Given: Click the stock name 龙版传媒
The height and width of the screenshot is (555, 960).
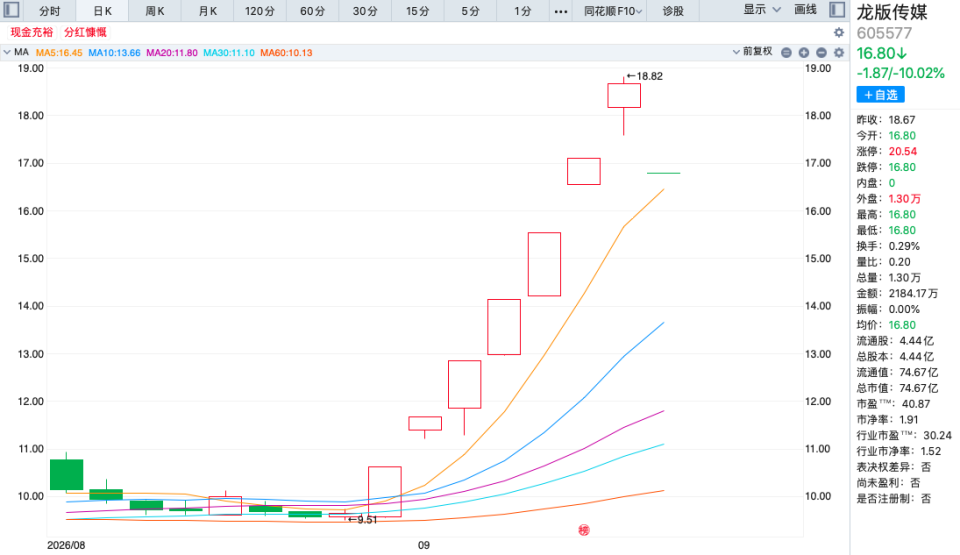Looking at the screenshot, I should click(x=892, y=12).
